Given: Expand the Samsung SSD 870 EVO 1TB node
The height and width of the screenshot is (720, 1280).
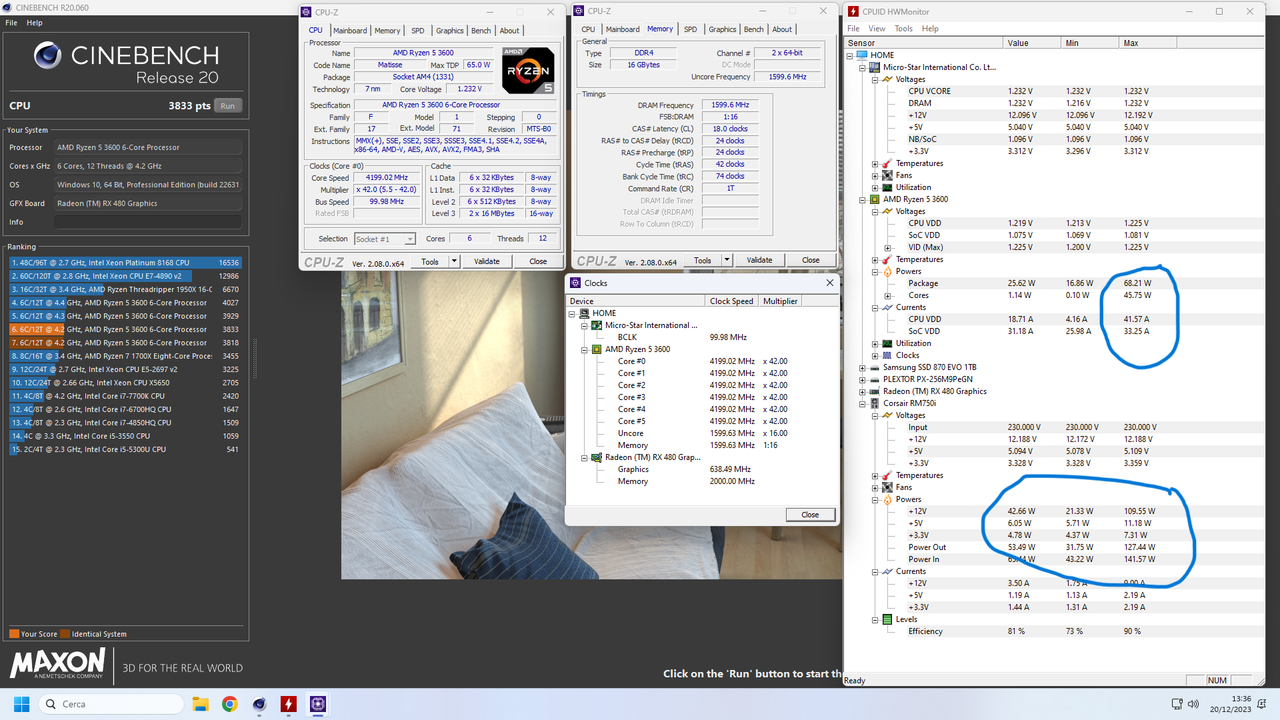Looking at the screenshot, I should tap(863, 367).
